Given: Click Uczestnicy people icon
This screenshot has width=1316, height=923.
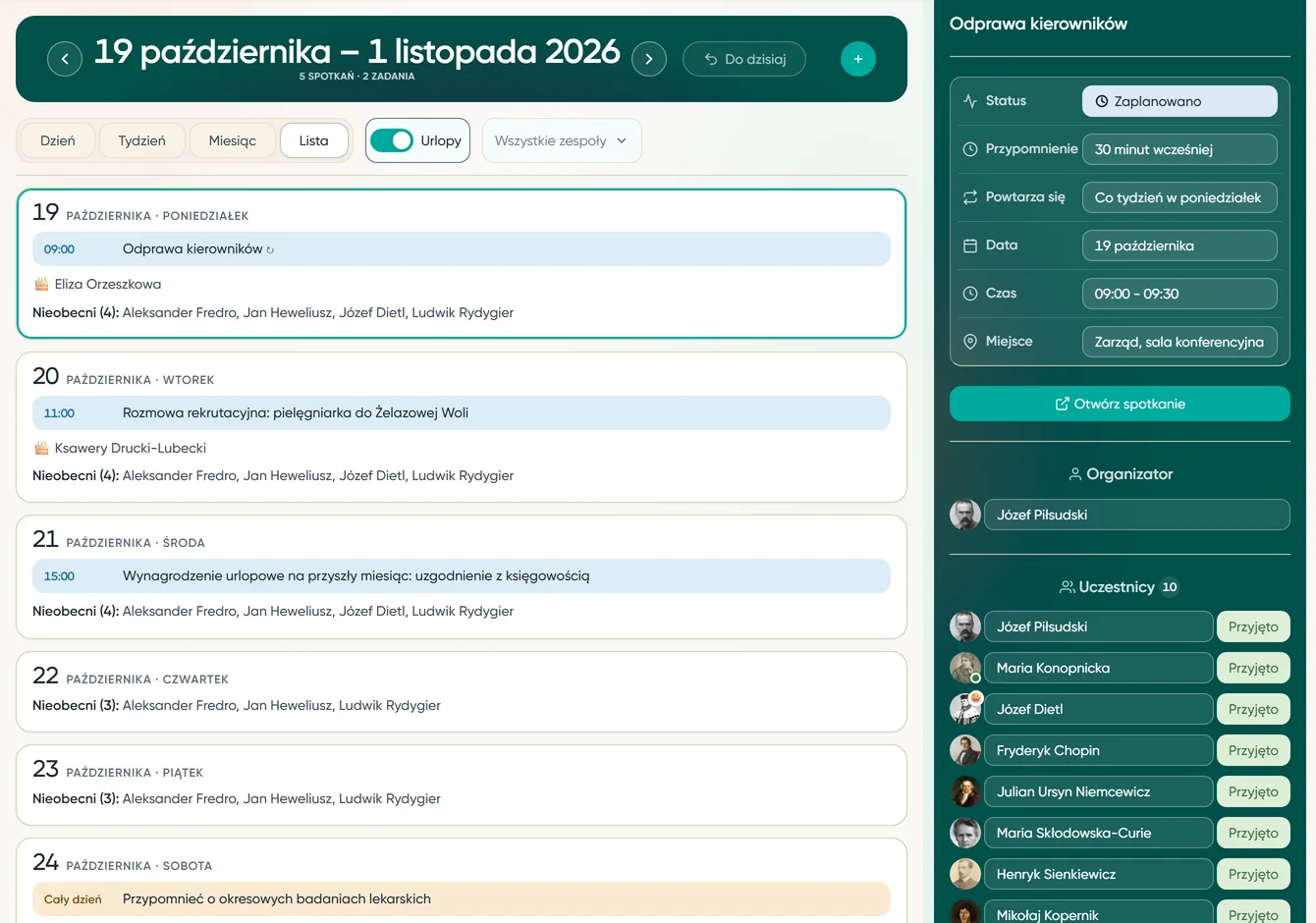Looking at the screenshot, I should 1067,587.
